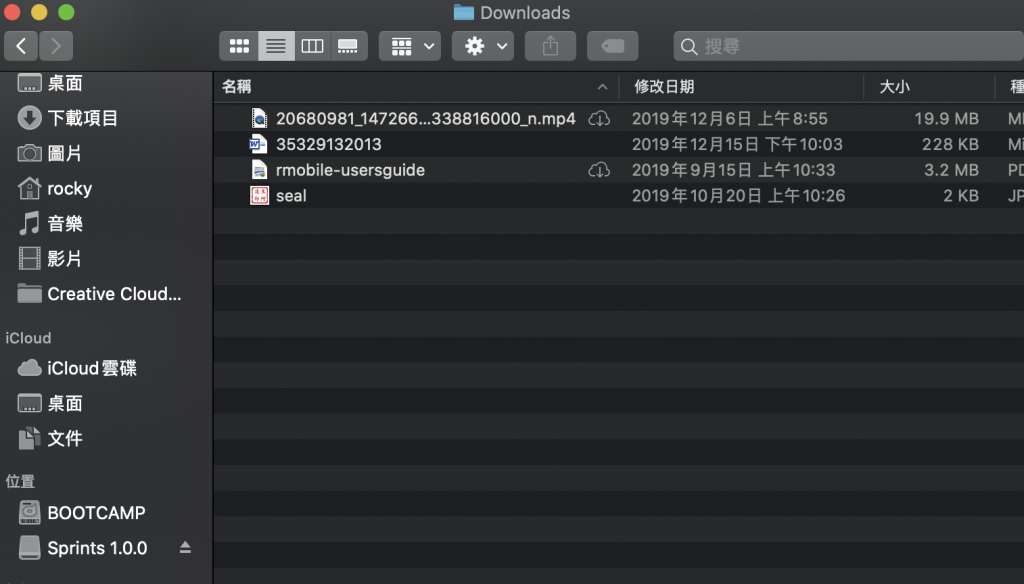The width and height of the screenshot is (1024, 584).
Task: Open Creative Cloud… folder in sidebar
Action: (x=114, y=294)
